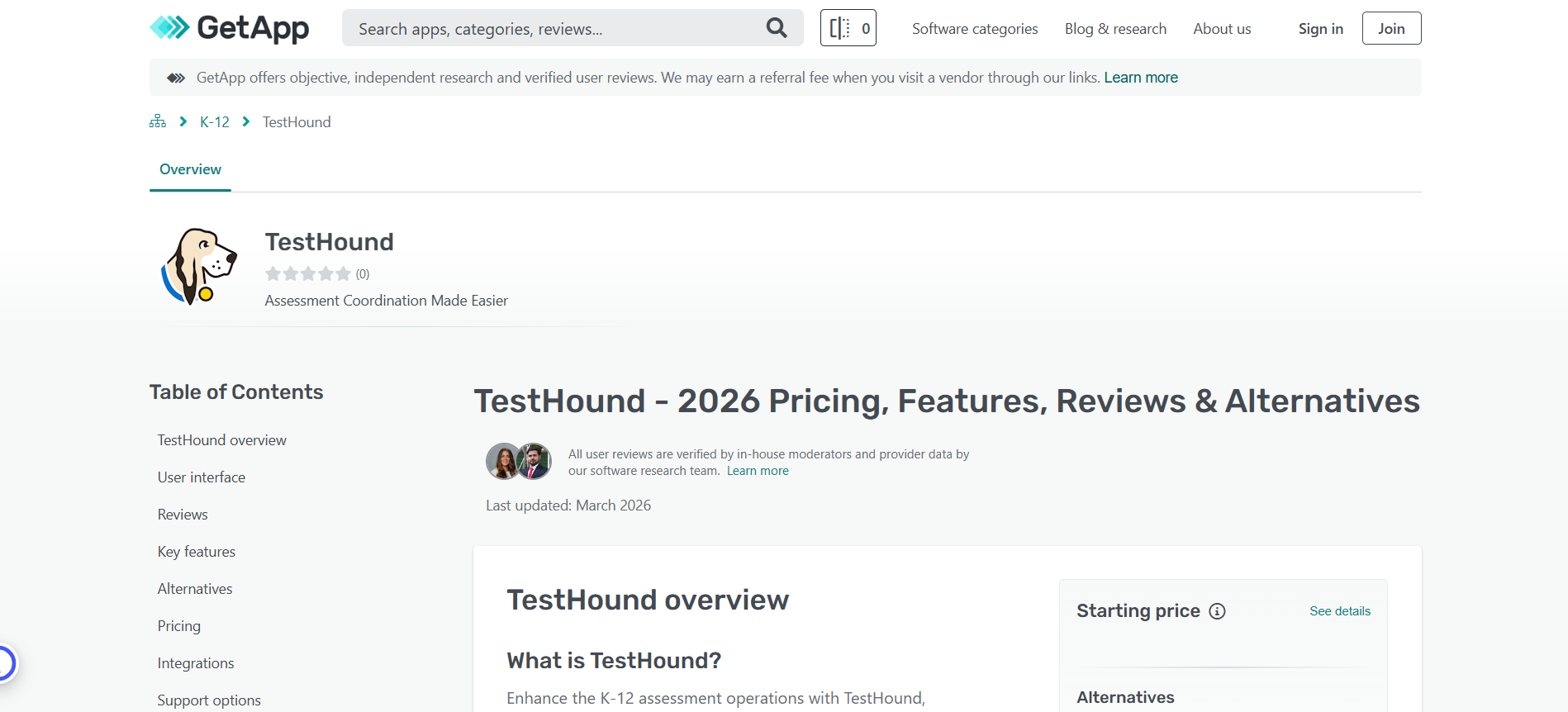Open the compare apps counter button
This screenshot has height=712, width=1568.
[x=848, y=28]
